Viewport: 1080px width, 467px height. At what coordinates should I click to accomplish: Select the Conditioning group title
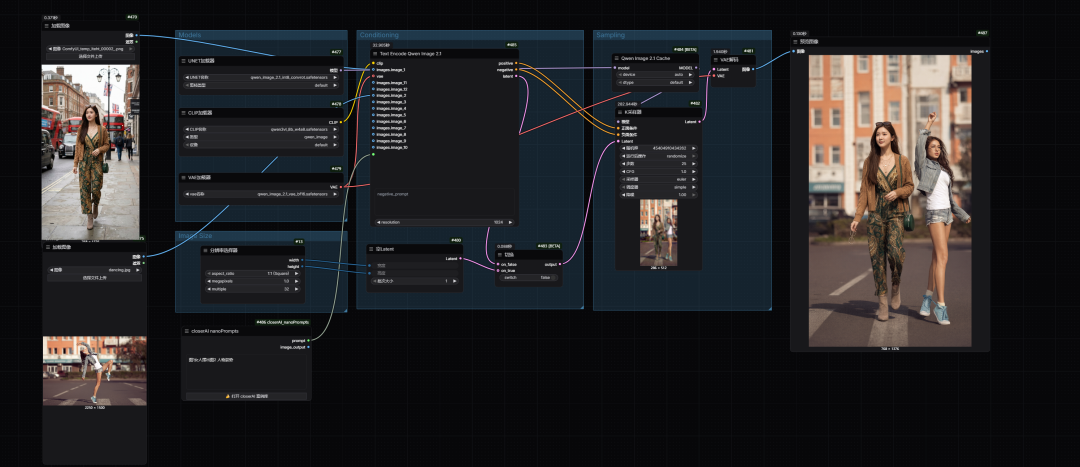coord(379,35)
